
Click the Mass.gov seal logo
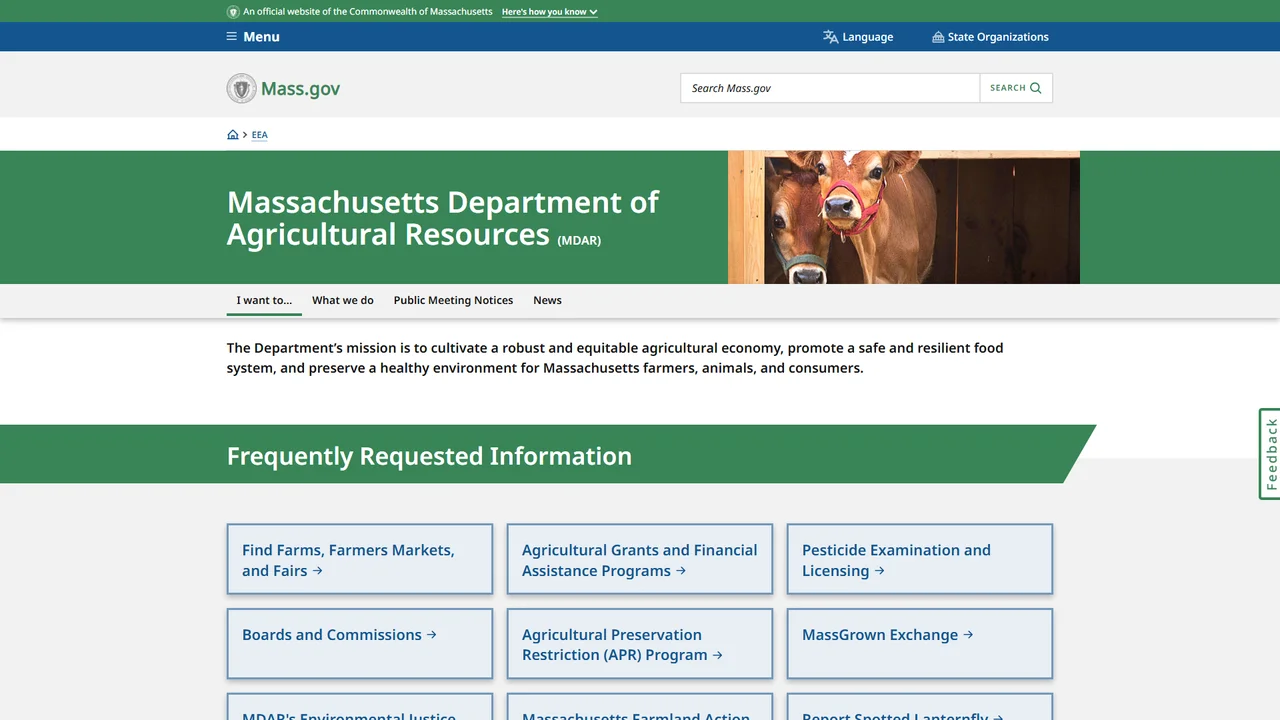(x=242, y=88)
